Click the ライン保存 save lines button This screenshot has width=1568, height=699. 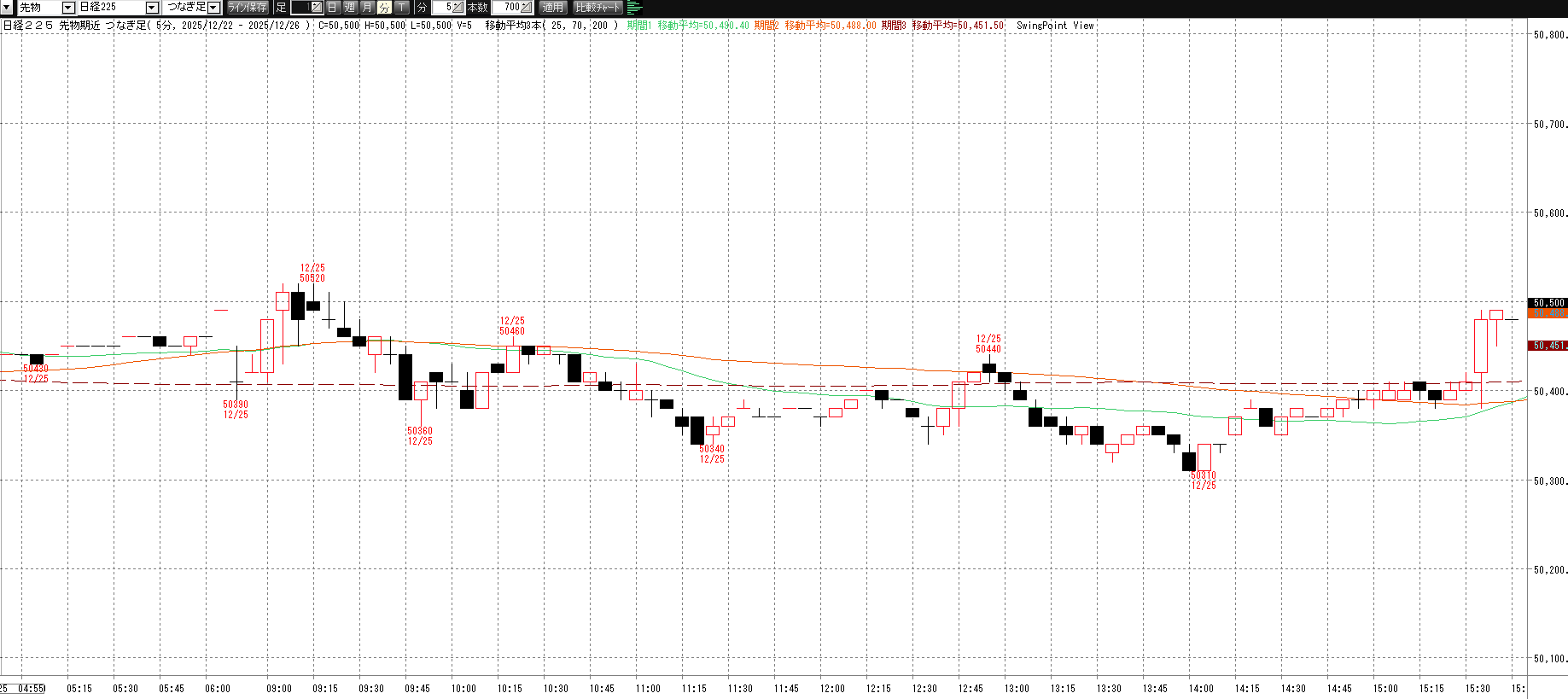(247, 8)
